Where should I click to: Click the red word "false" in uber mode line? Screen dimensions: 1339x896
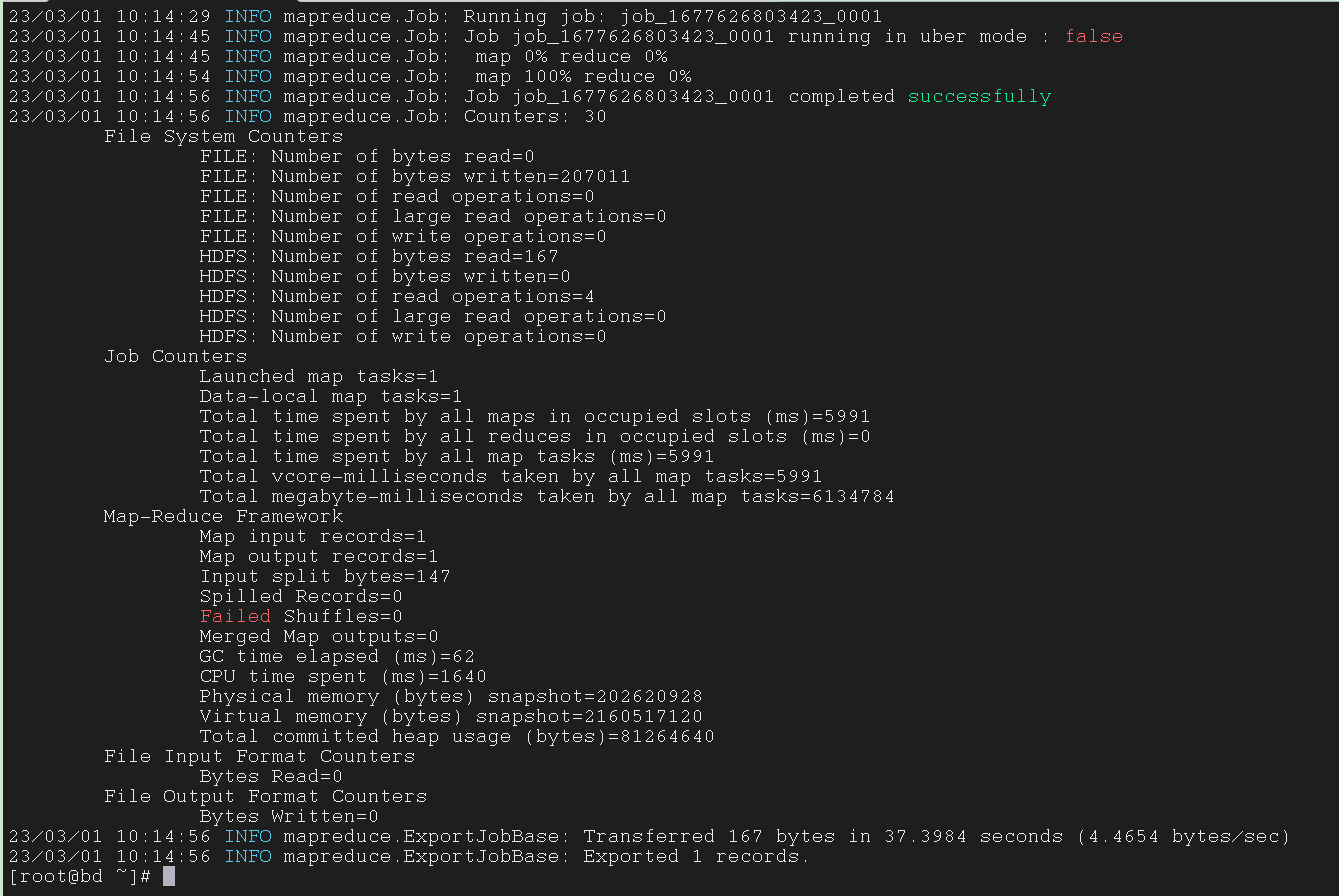pos(1094,37)
